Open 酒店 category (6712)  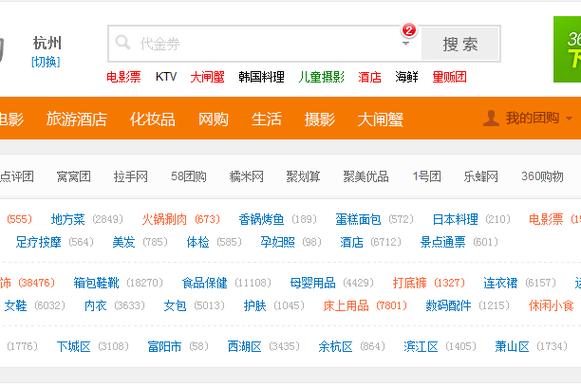tap(352, 242)
